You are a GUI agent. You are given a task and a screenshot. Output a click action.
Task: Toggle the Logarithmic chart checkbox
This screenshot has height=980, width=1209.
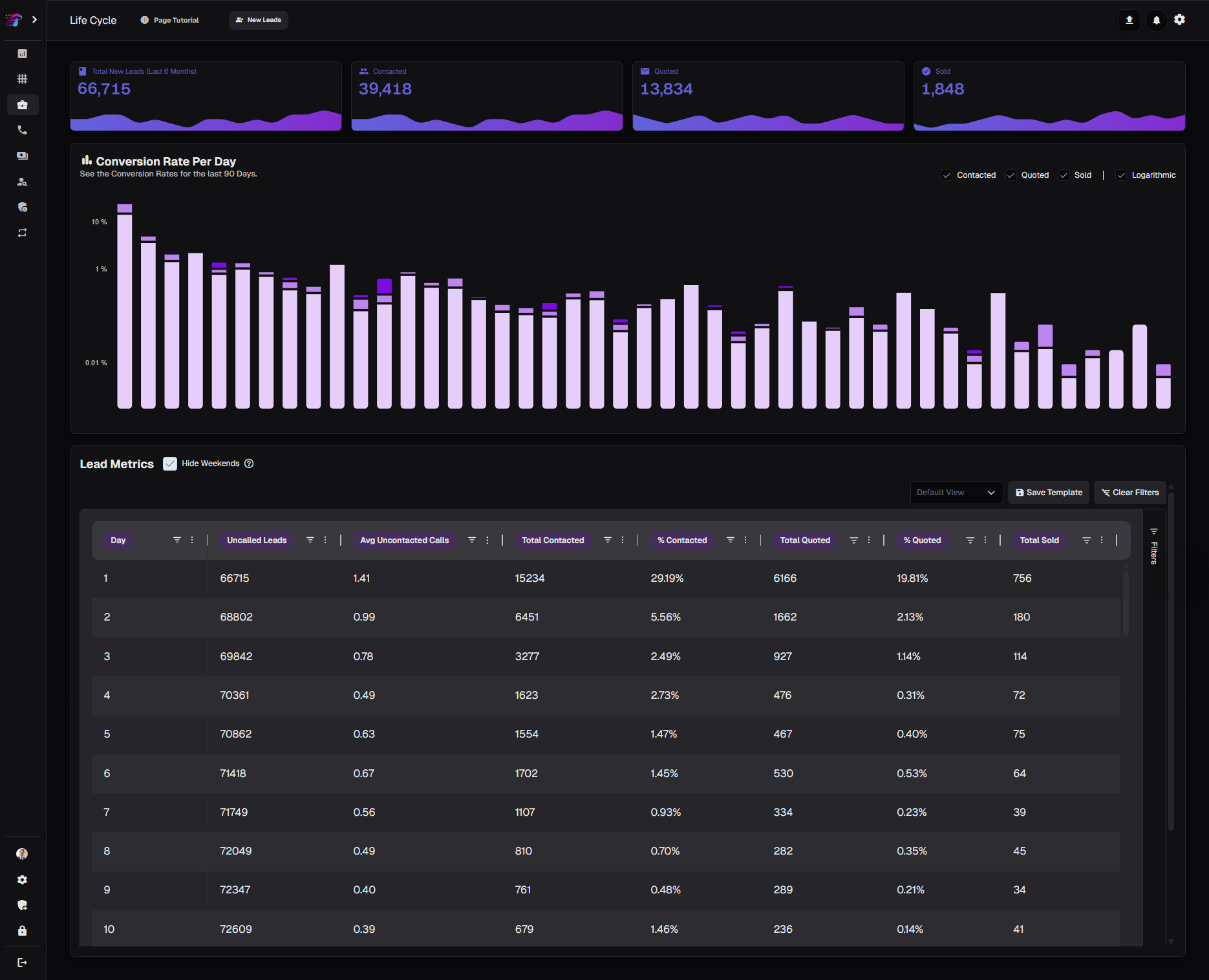(x=1122, y=175)
